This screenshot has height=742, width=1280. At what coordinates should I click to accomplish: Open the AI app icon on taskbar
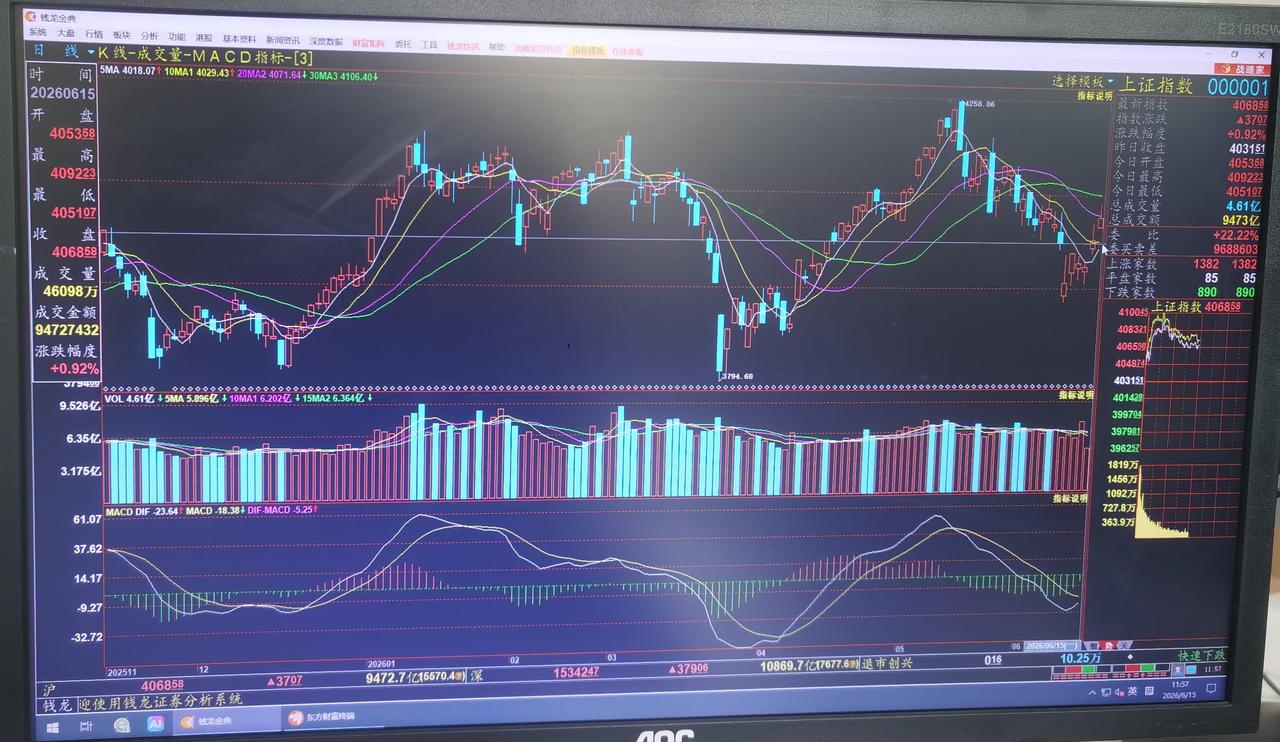[155, 723]
